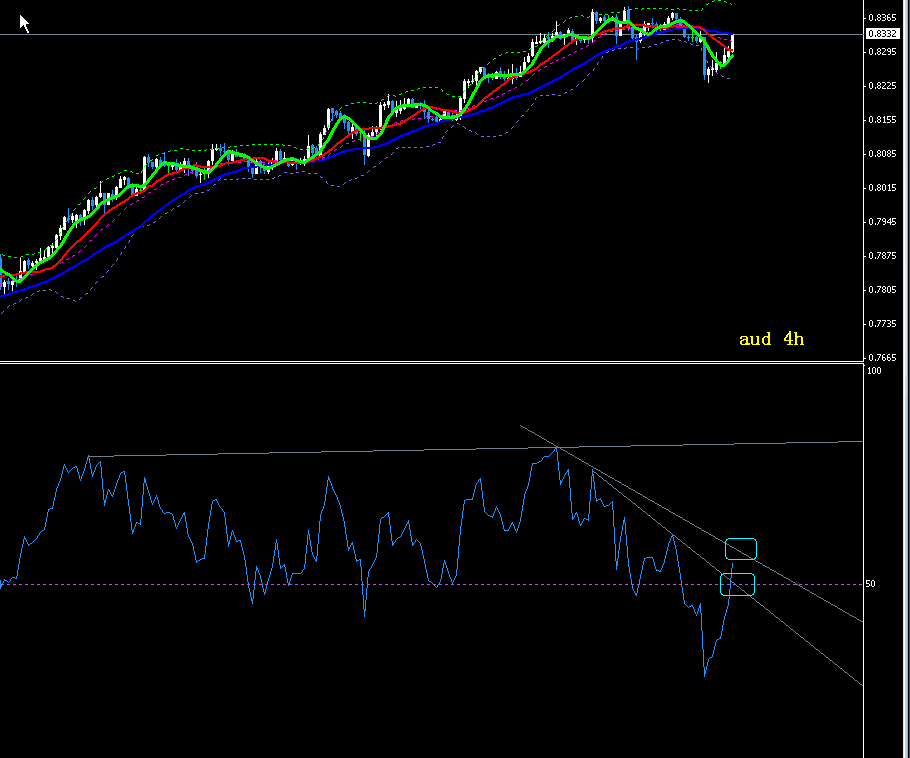Select the horizontal current price line across the chart

pyautogui.click(x=300, y=34)
